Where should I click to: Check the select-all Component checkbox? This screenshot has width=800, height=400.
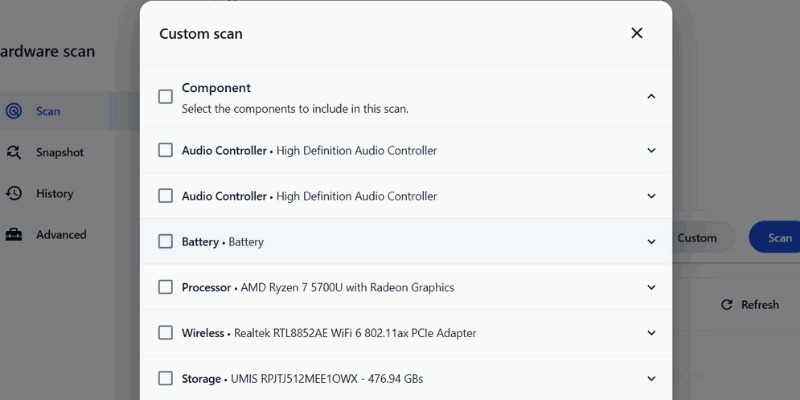tap(166, 97)
